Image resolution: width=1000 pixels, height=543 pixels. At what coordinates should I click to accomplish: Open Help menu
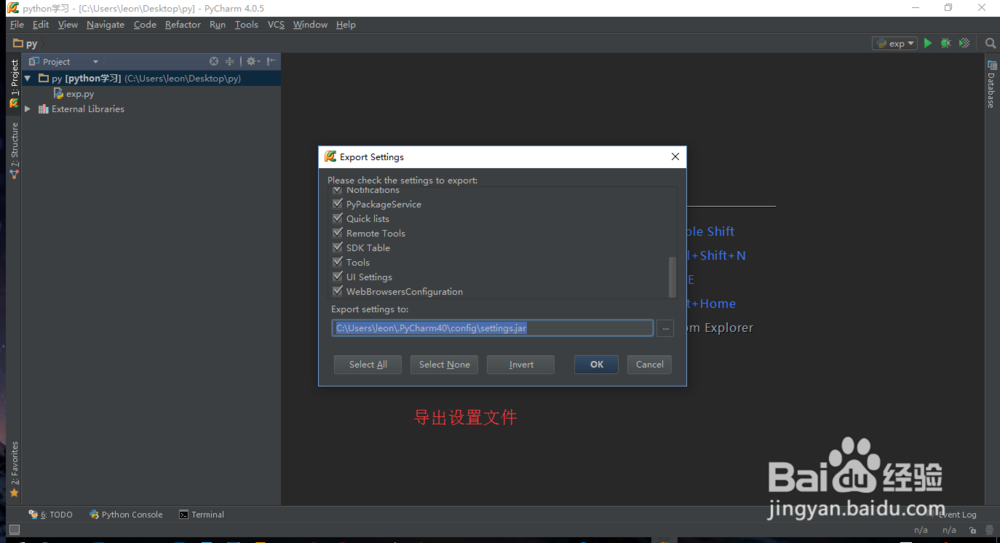[x=346, y=24]
